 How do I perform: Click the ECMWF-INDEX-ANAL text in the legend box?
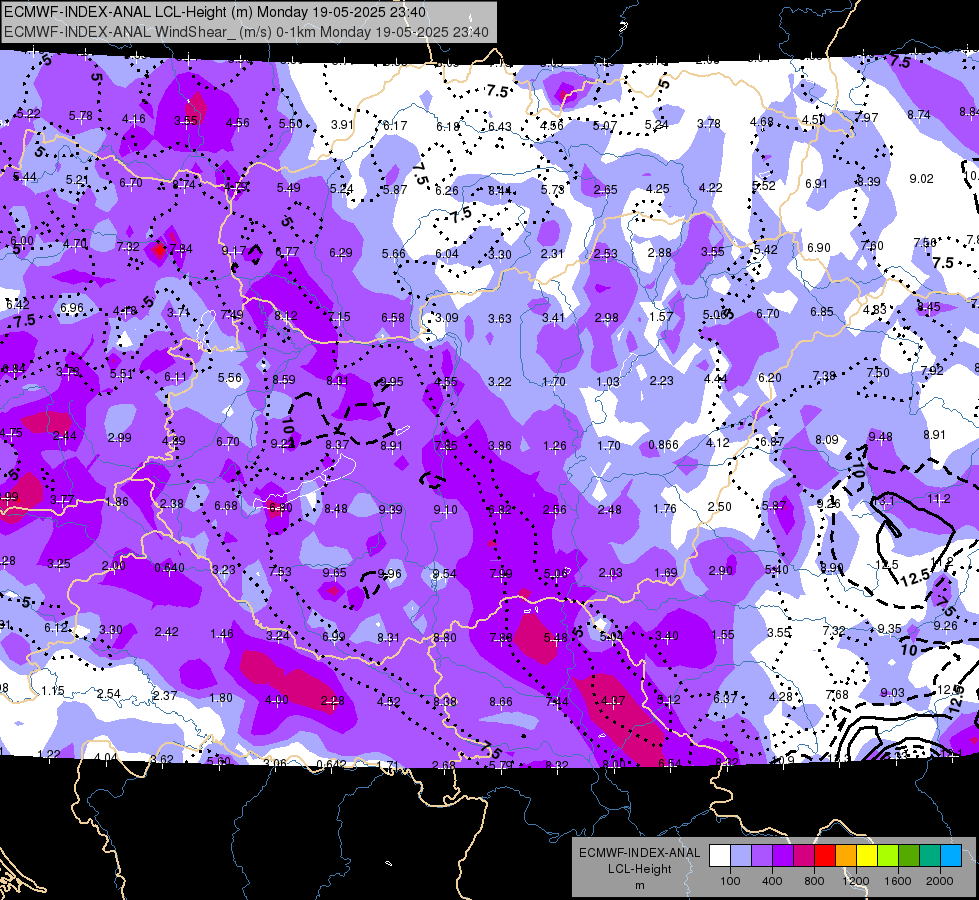pyautogui.click(x=639, y=853)
